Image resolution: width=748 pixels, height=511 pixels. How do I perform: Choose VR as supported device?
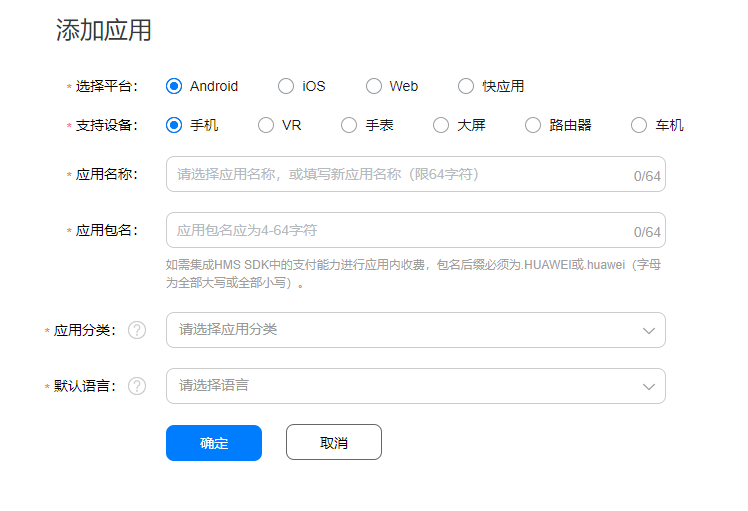266,125
